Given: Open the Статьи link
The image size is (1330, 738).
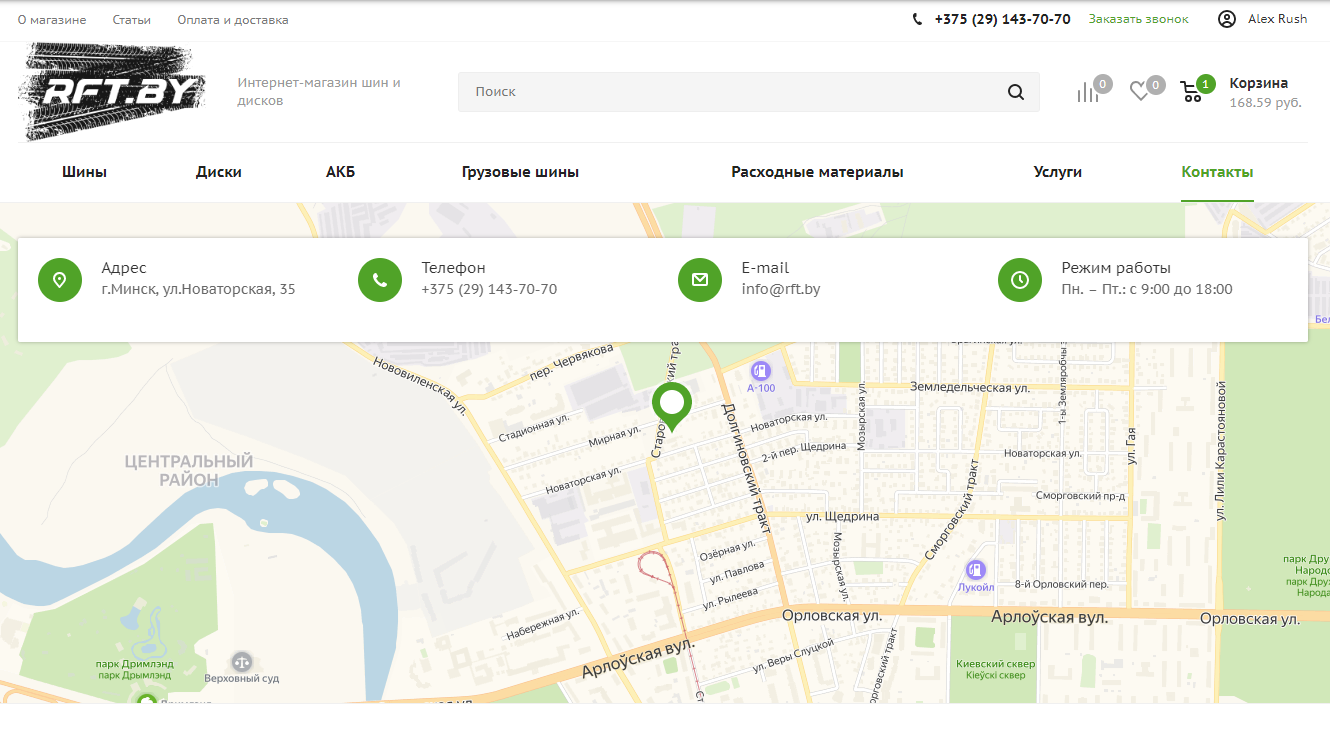Looking at the screenshot, I should click(132, 20).
